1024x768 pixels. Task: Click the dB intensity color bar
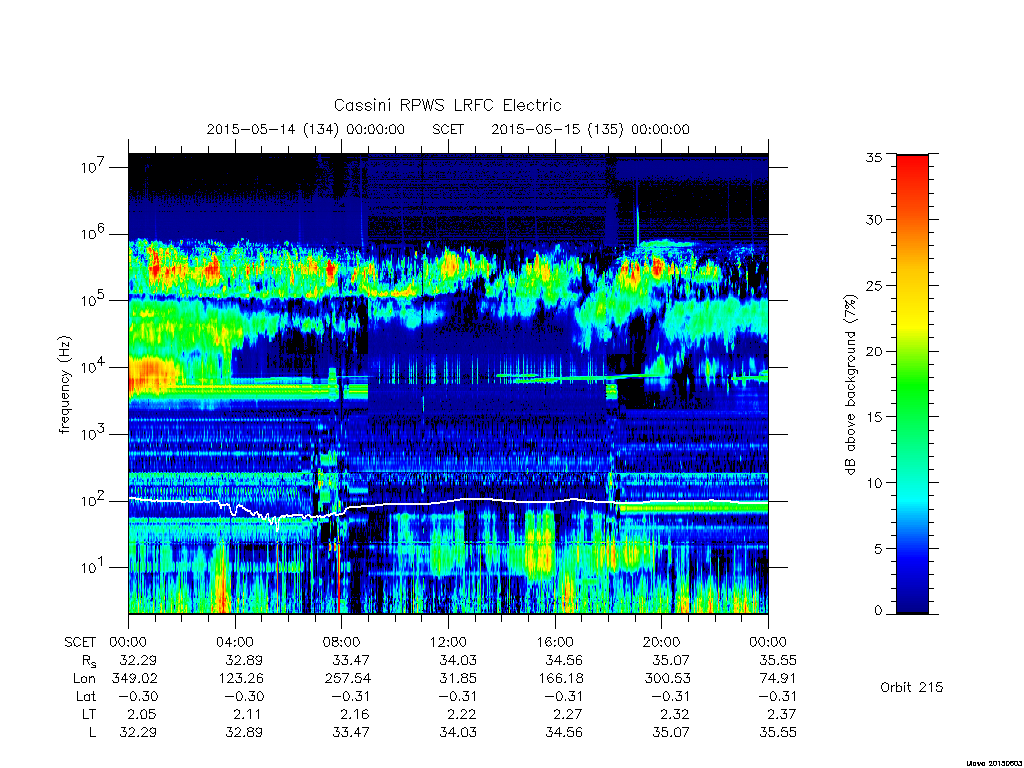coord(912,384)
